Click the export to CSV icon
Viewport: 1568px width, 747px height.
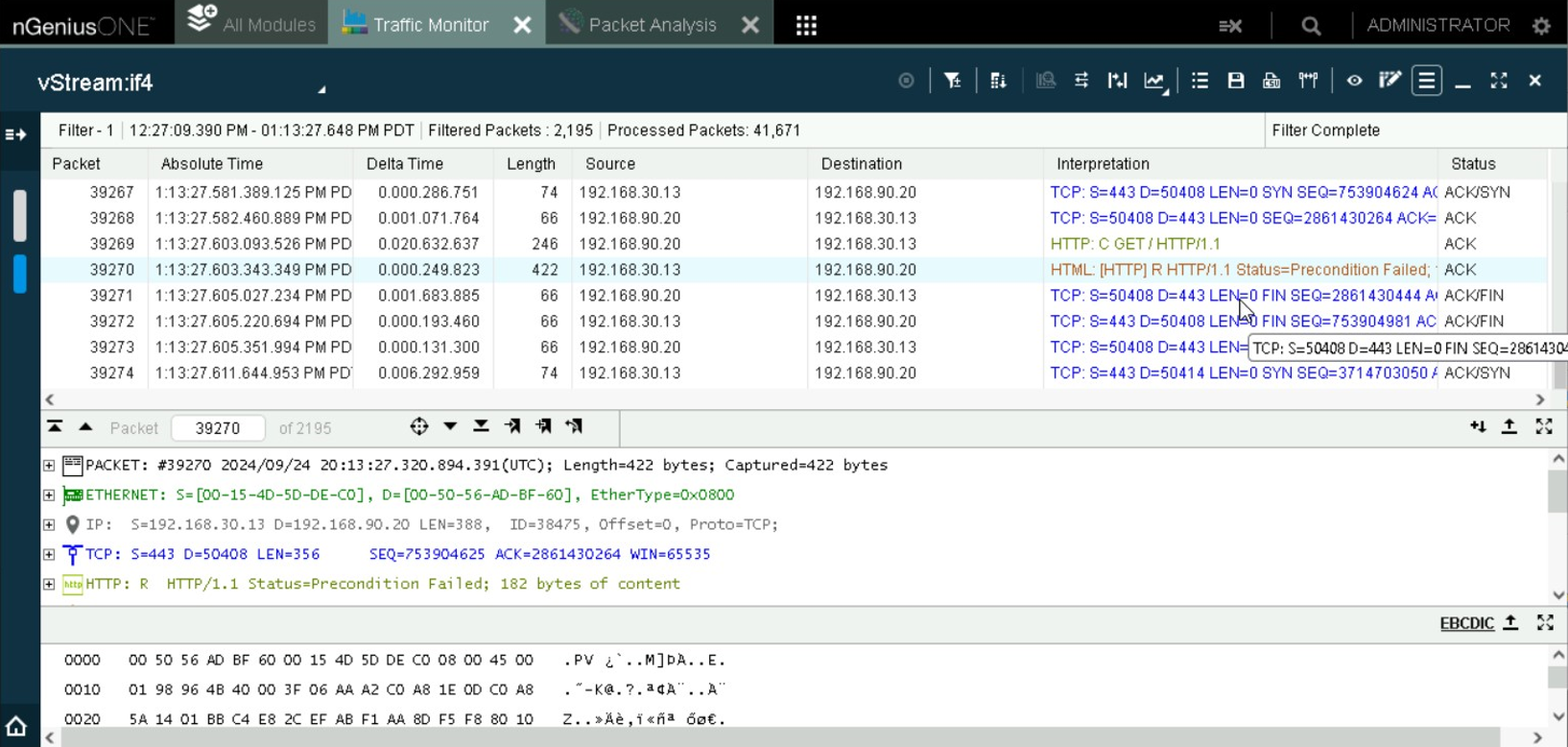1271,82
